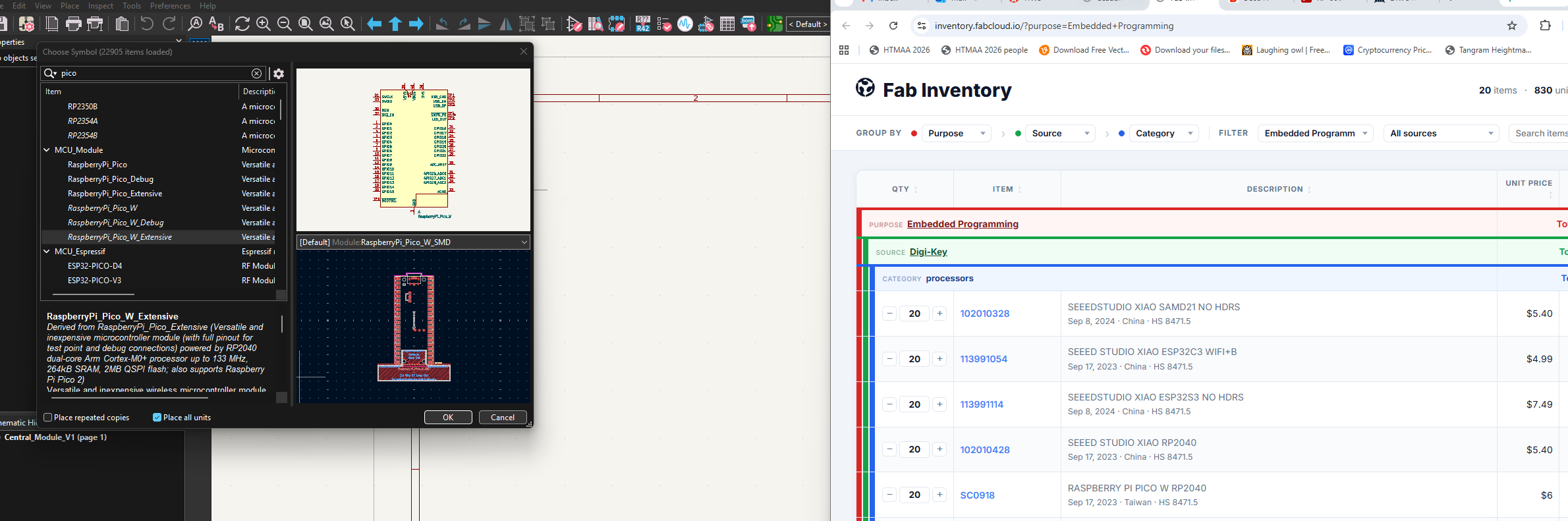Bookmark this page with the star icon
The height and width of the screenshot is (521, 1568).
(1512, 26)
